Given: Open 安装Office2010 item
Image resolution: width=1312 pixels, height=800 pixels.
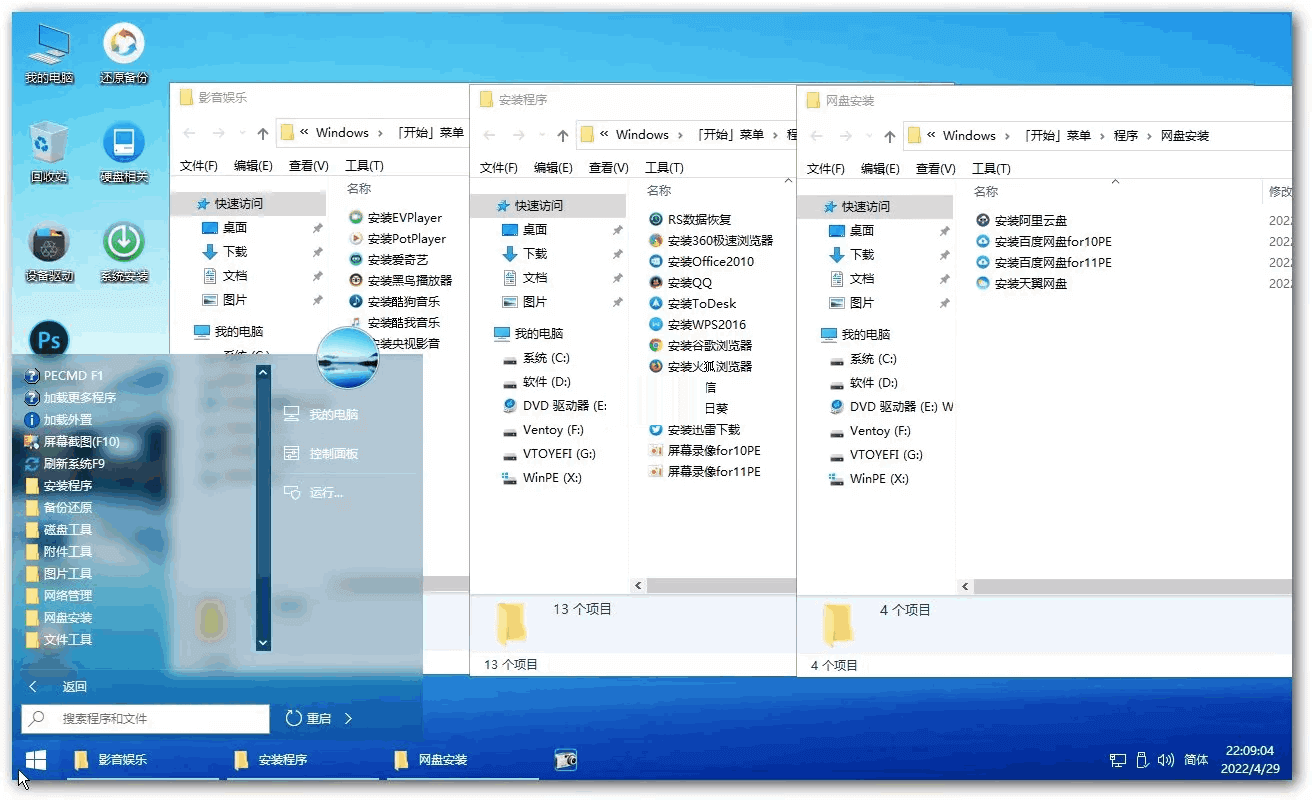Looking at the screenshot, I should [701, 261].
